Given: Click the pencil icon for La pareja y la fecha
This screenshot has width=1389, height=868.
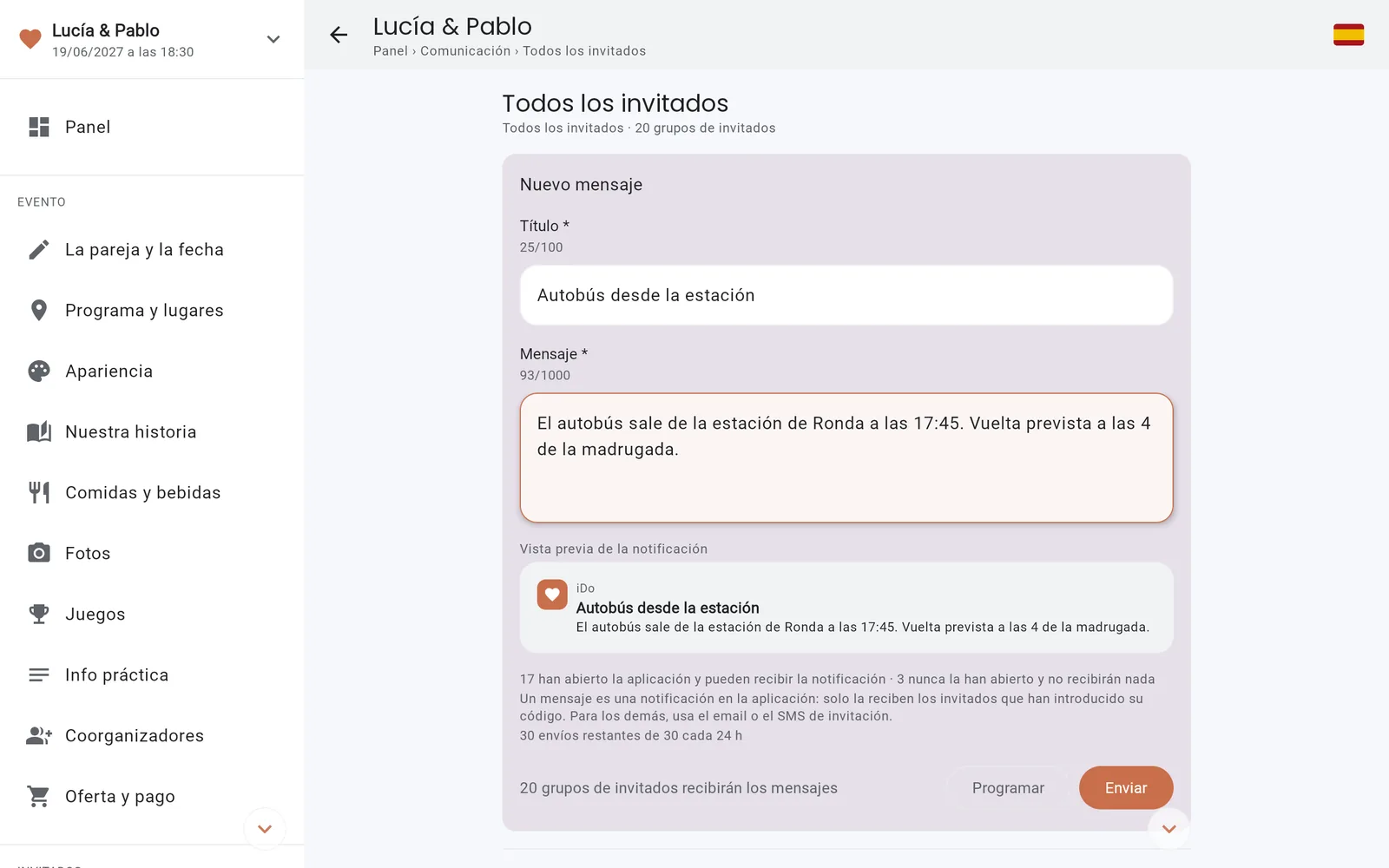Looking at the screenshot, I should point(39,250).
